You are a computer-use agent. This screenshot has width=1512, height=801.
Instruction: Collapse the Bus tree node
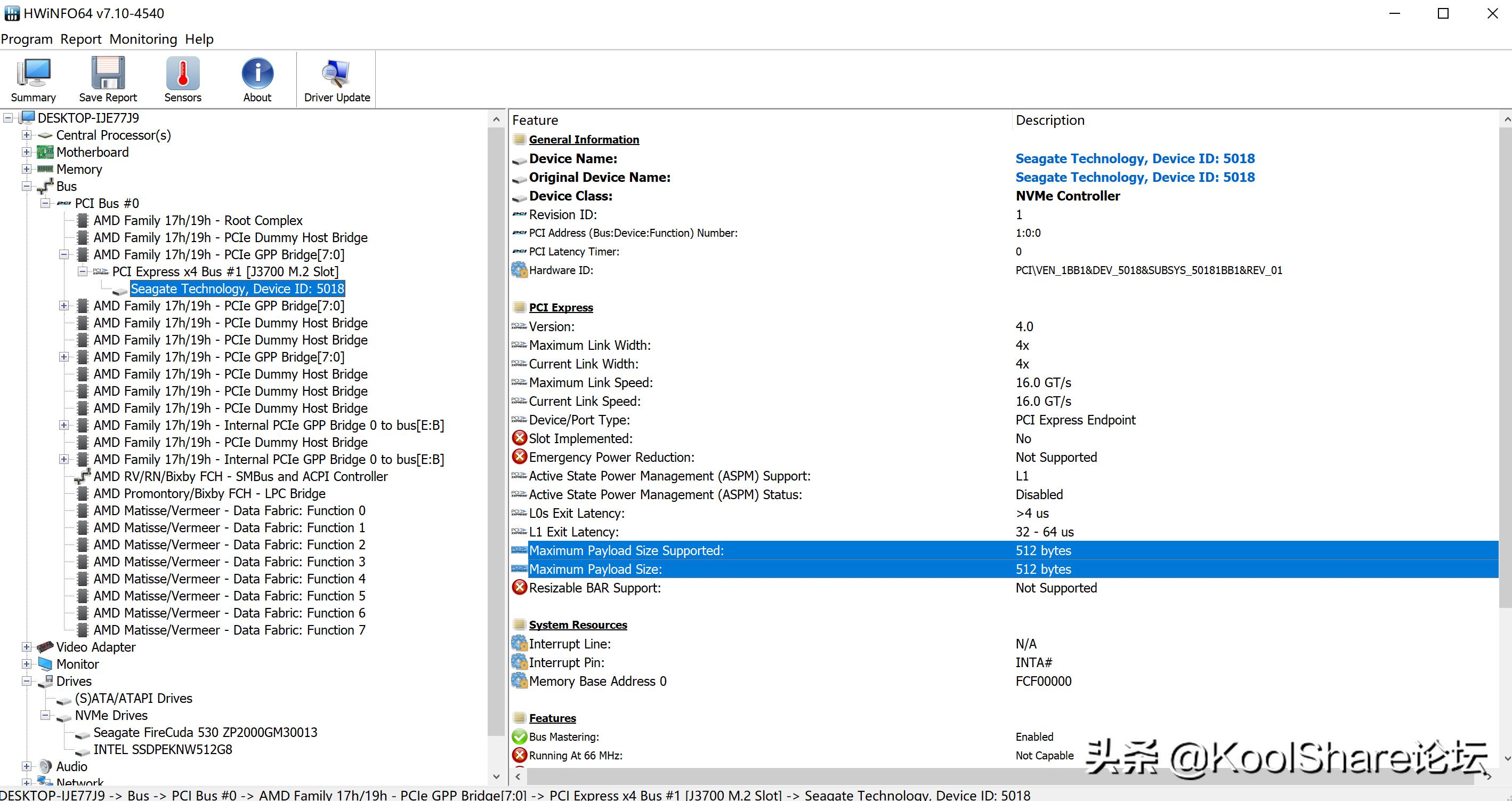point(27,186)
